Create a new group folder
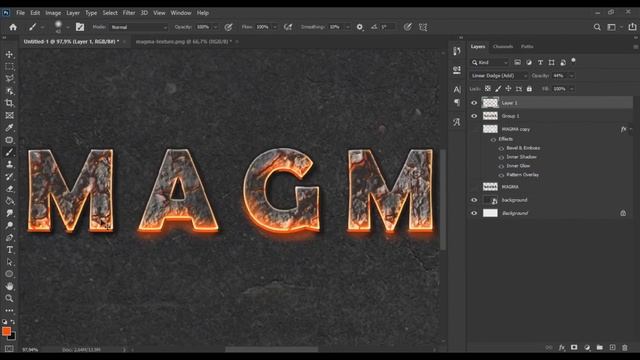Image resolution: width=640 pixels, height=360 pixels. pos(600,347)
